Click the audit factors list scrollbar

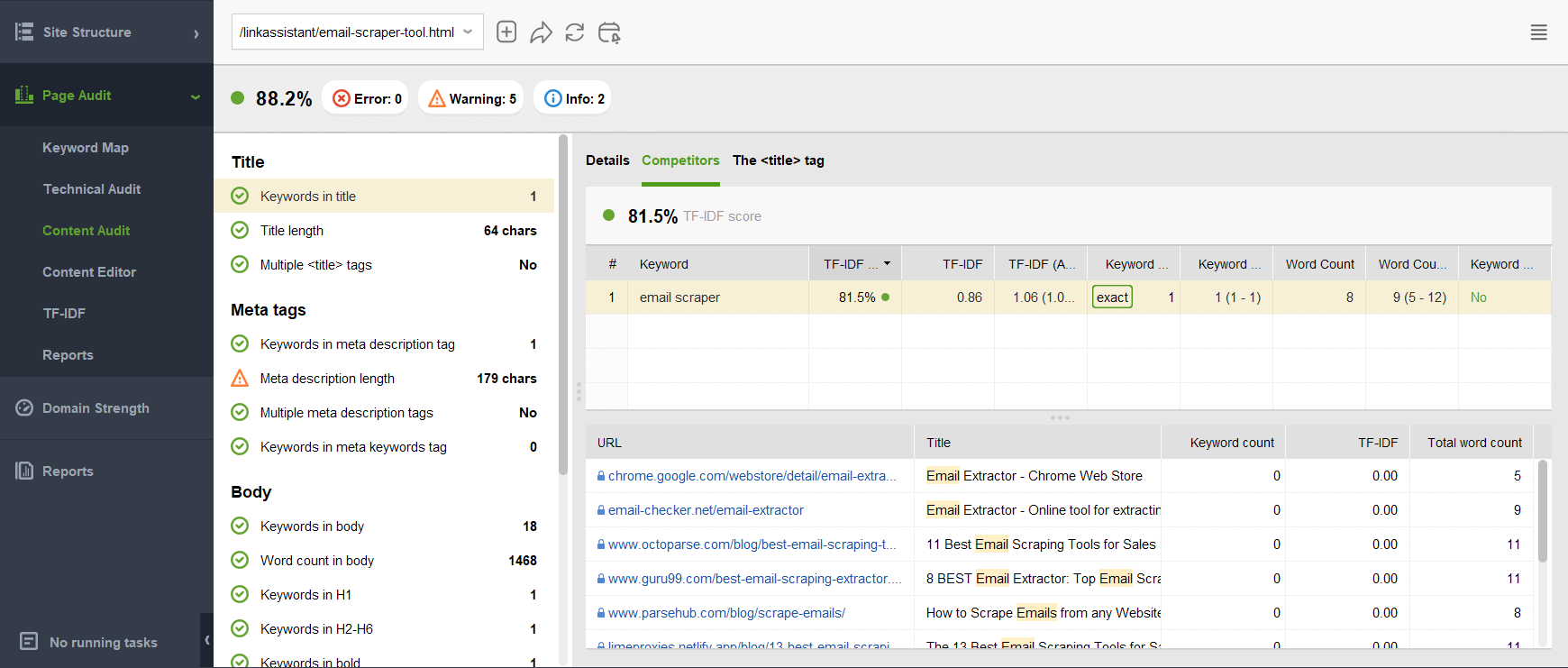563,305
